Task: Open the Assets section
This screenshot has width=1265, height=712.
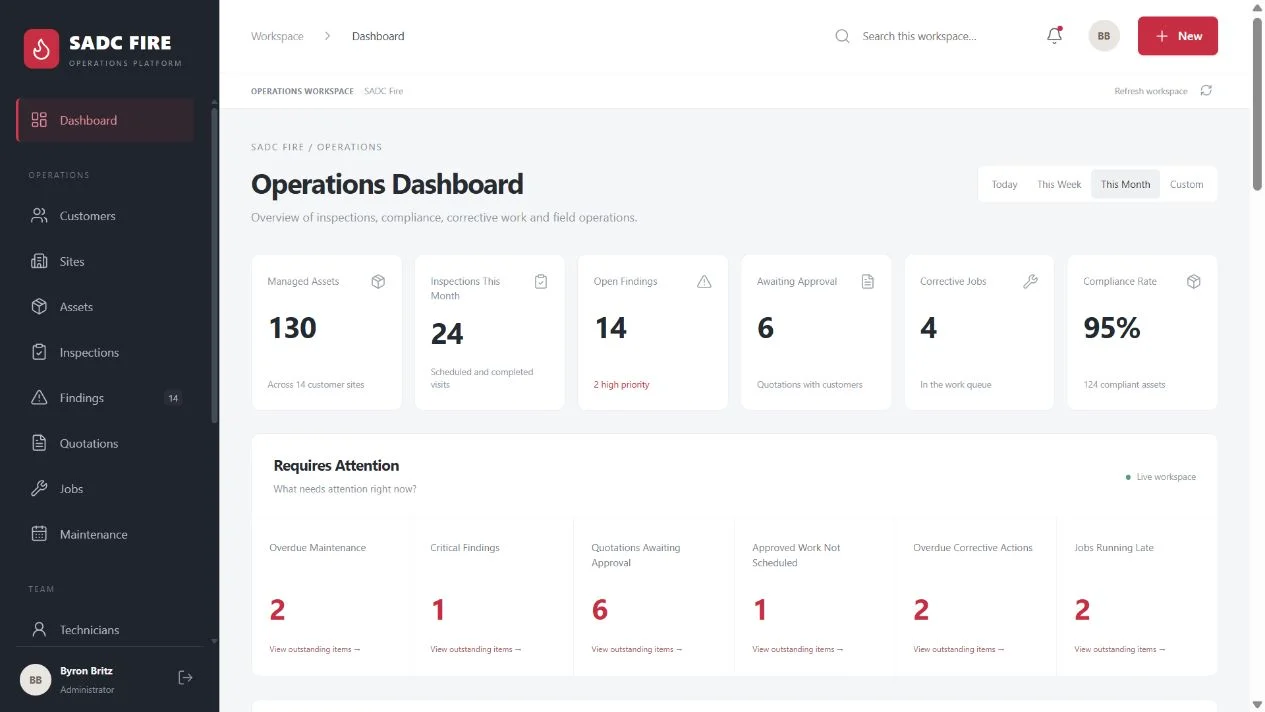Action: coord(105,307)
